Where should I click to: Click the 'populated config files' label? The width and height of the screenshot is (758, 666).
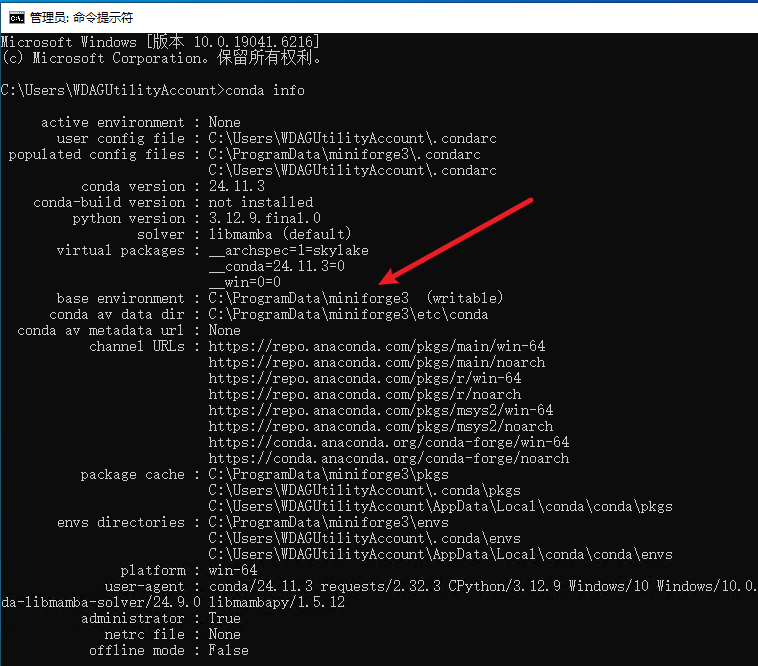pos(97,154)
